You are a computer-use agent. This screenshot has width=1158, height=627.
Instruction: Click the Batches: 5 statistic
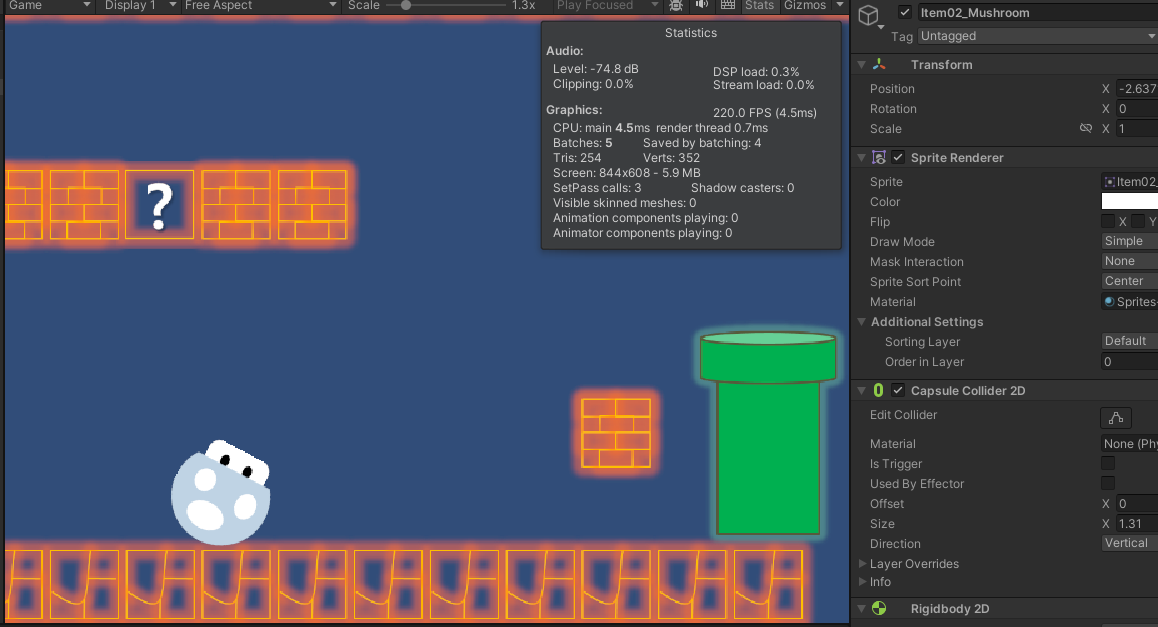click(x=583, y=143)
